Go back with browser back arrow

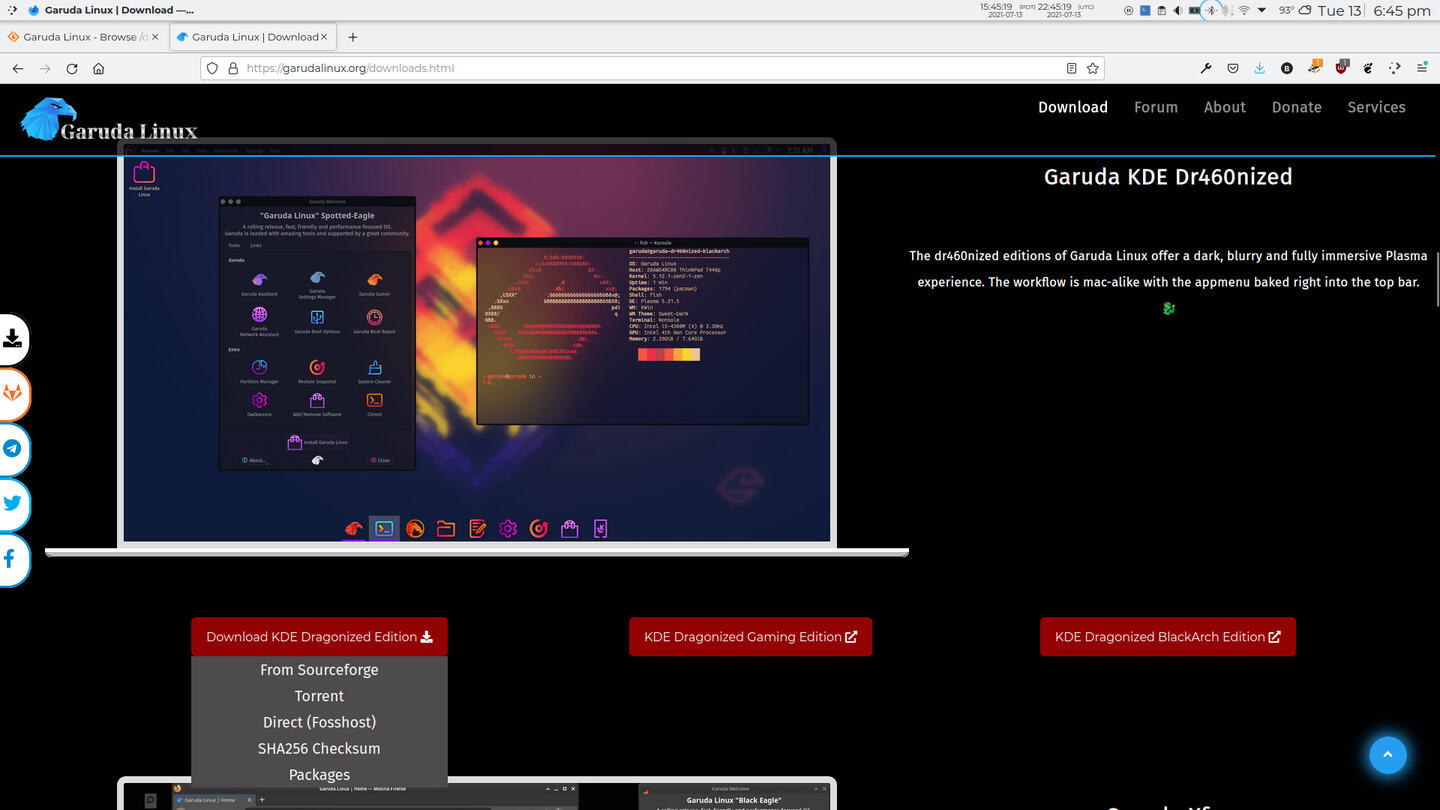pos(18,68)
